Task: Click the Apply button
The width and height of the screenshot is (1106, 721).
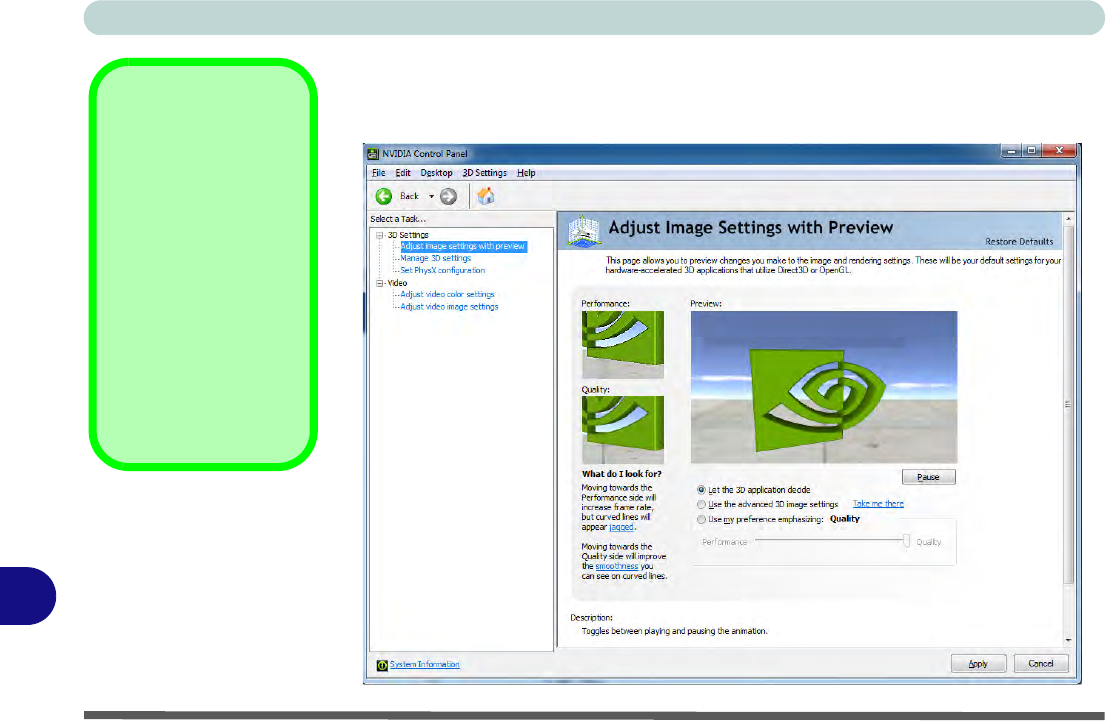Action: point(978,664)
